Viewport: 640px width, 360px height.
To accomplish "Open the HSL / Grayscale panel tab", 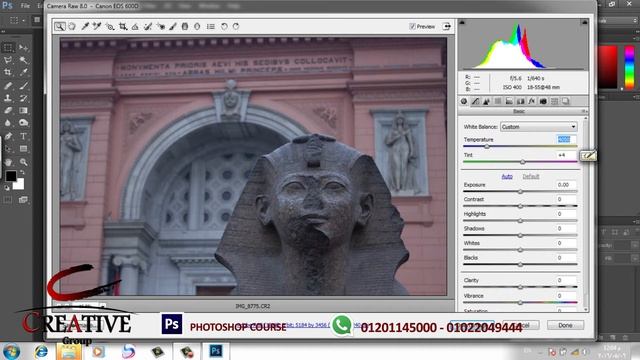I will (x=498, y=101).
